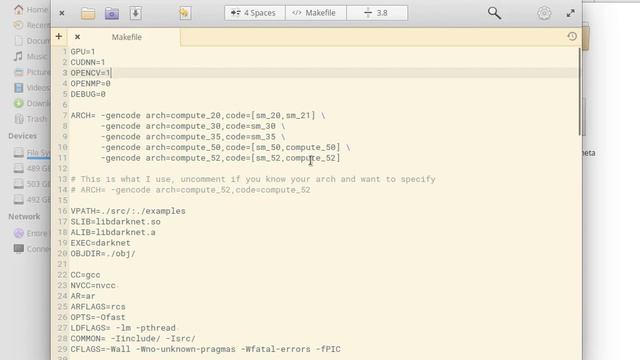Click the OPENMP=0 line
640x360 pixels.
91,83
